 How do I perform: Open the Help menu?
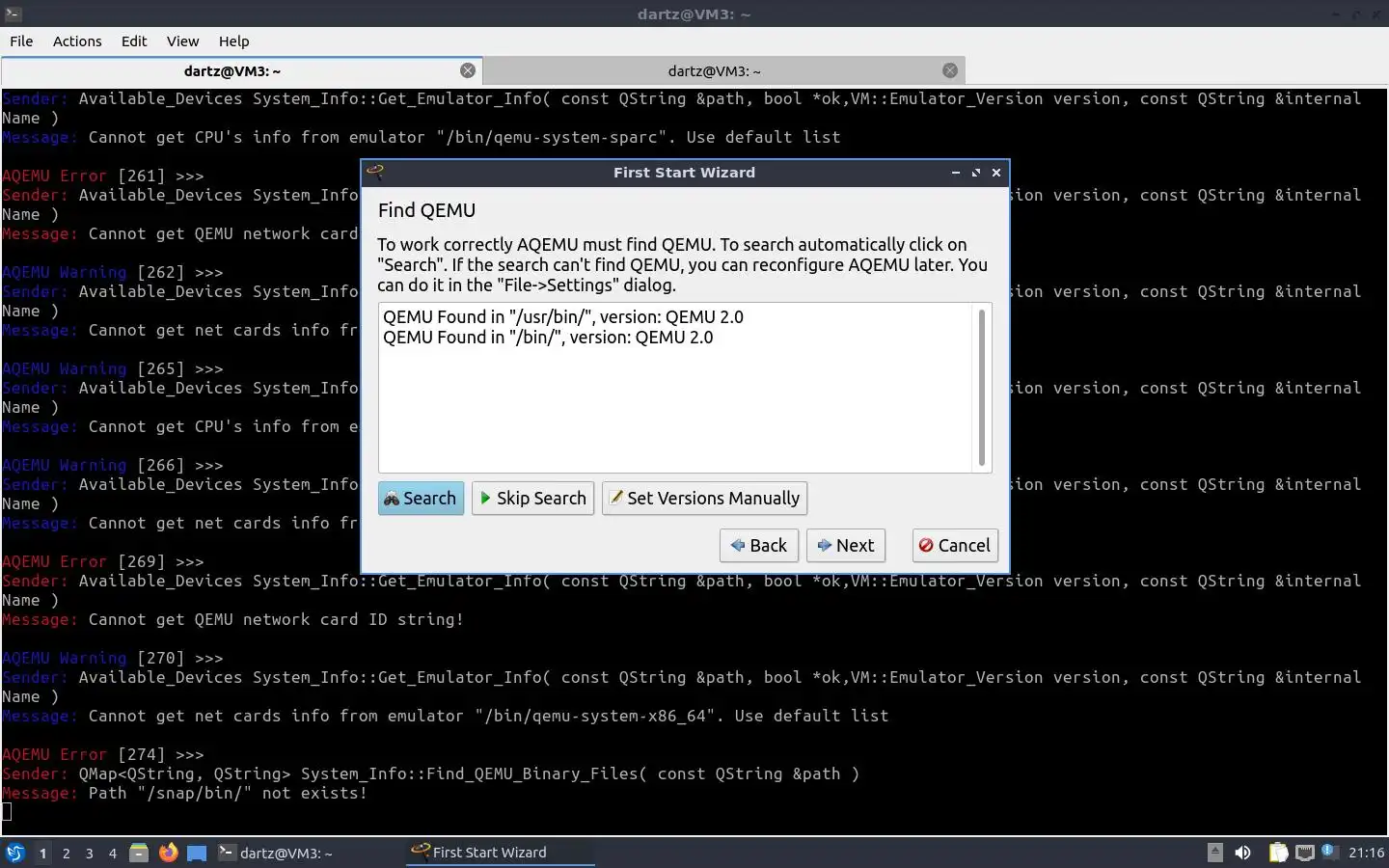pos(233,41)
